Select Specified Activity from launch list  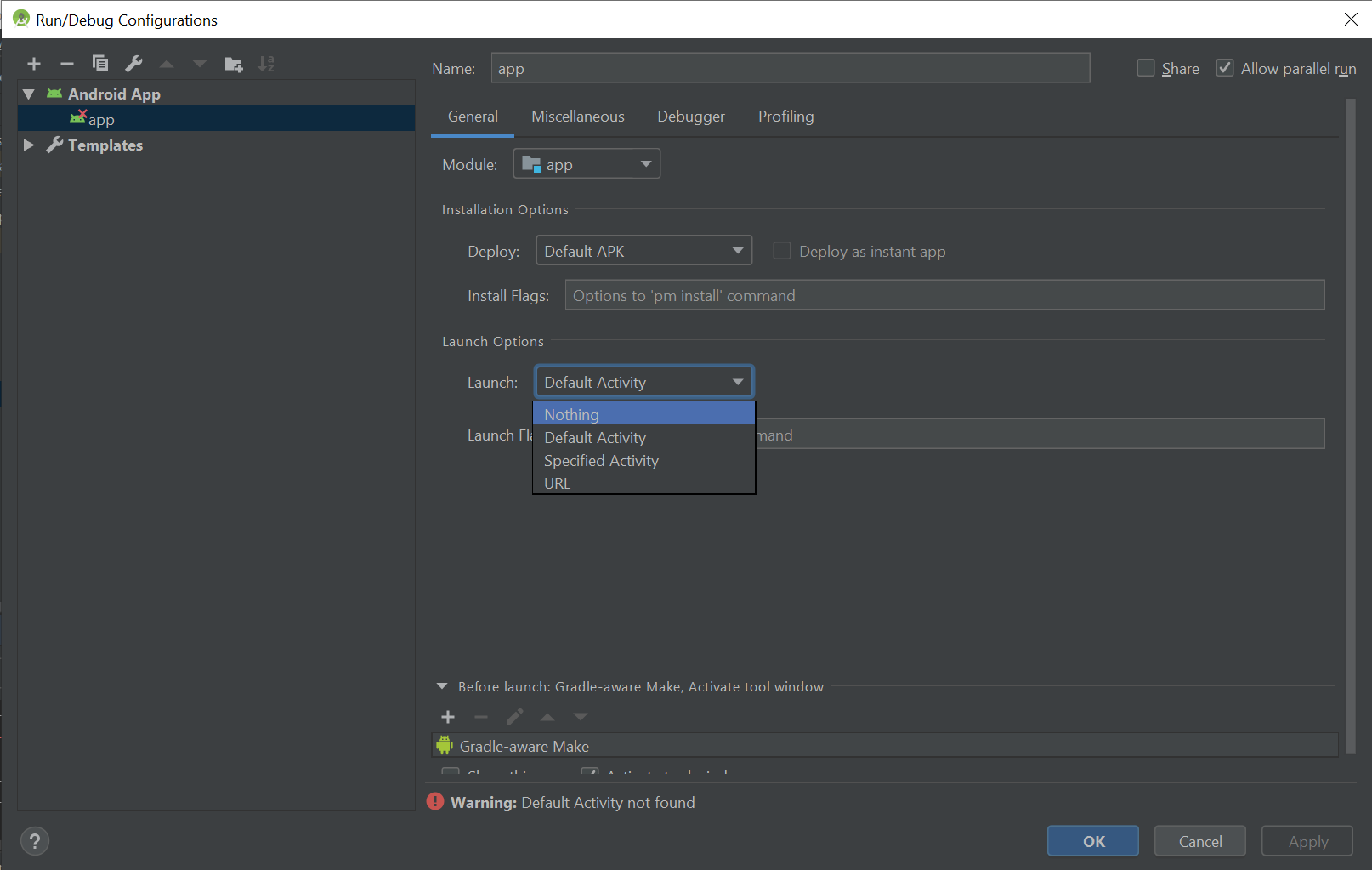(601, 460)
